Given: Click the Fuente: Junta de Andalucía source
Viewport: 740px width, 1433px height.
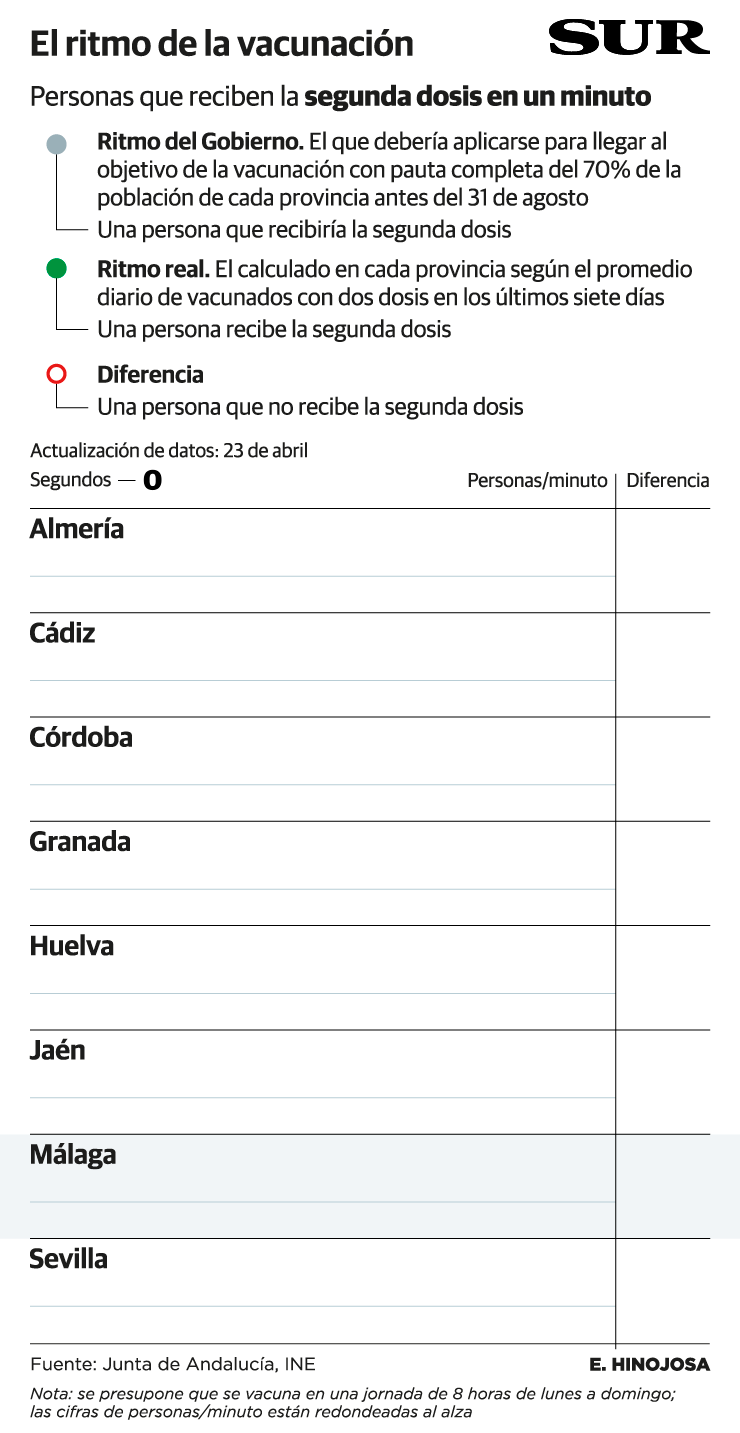Looking at the screenshot, I should pyautogui.click(x=173, y=1364).
